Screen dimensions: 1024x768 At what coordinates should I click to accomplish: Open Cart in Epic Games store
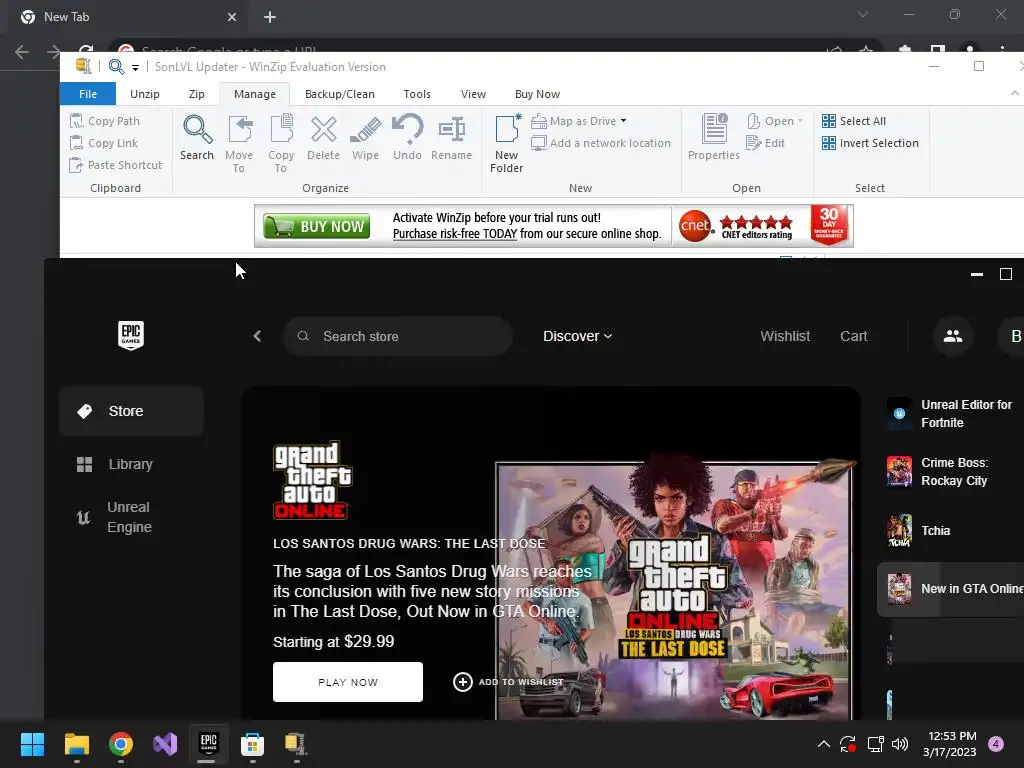854,336
